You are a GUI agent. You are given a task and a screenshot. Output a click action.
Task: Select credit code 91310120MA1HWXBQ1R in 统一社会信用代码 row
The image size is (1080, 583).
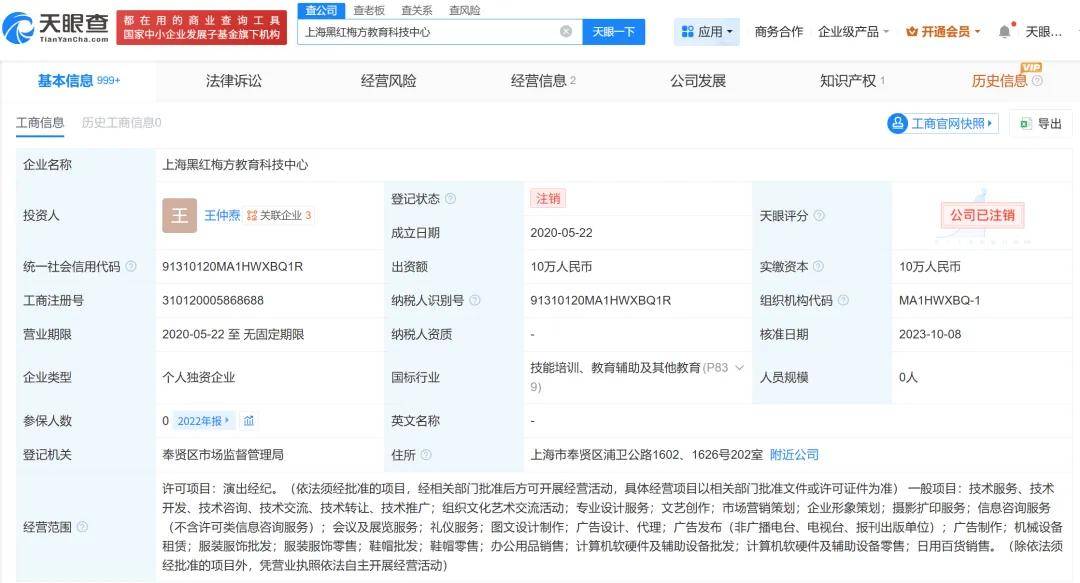(232, 266)
